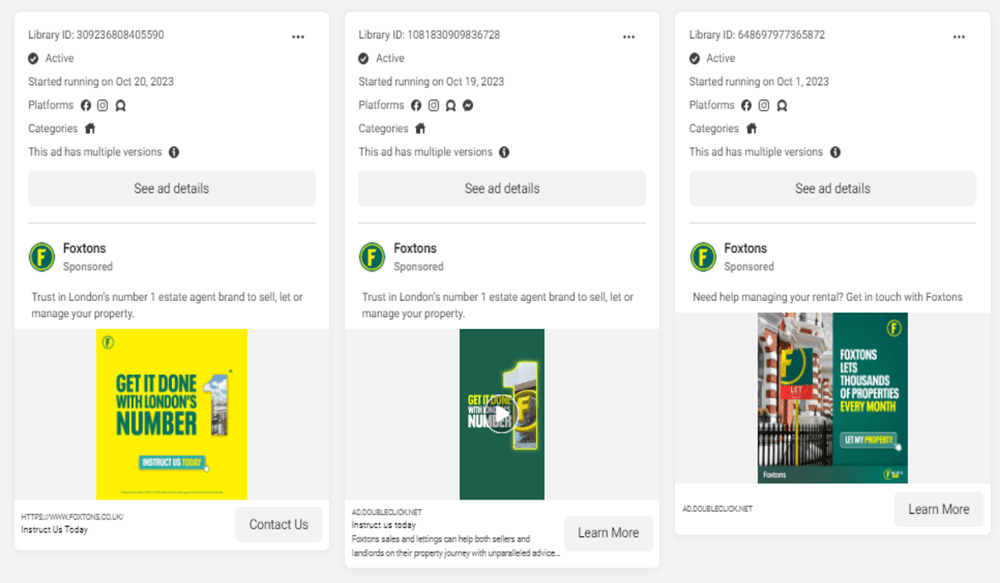Open the three-dot menu on the middle ad
The image size is (1000, 583).
[x=629, y=36]
